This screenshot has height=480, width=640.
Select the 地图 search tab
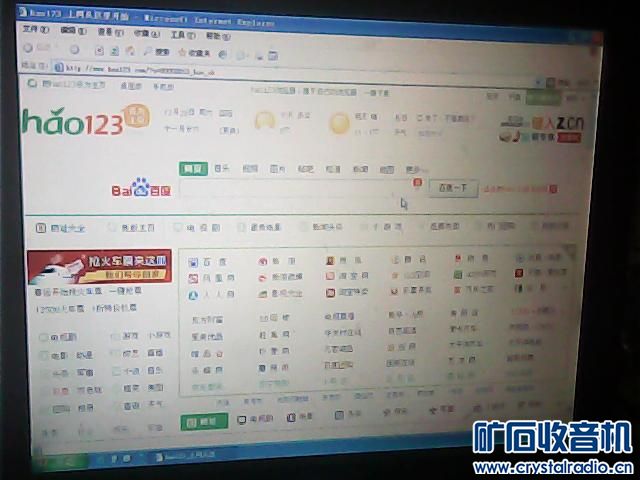point(387,169)
